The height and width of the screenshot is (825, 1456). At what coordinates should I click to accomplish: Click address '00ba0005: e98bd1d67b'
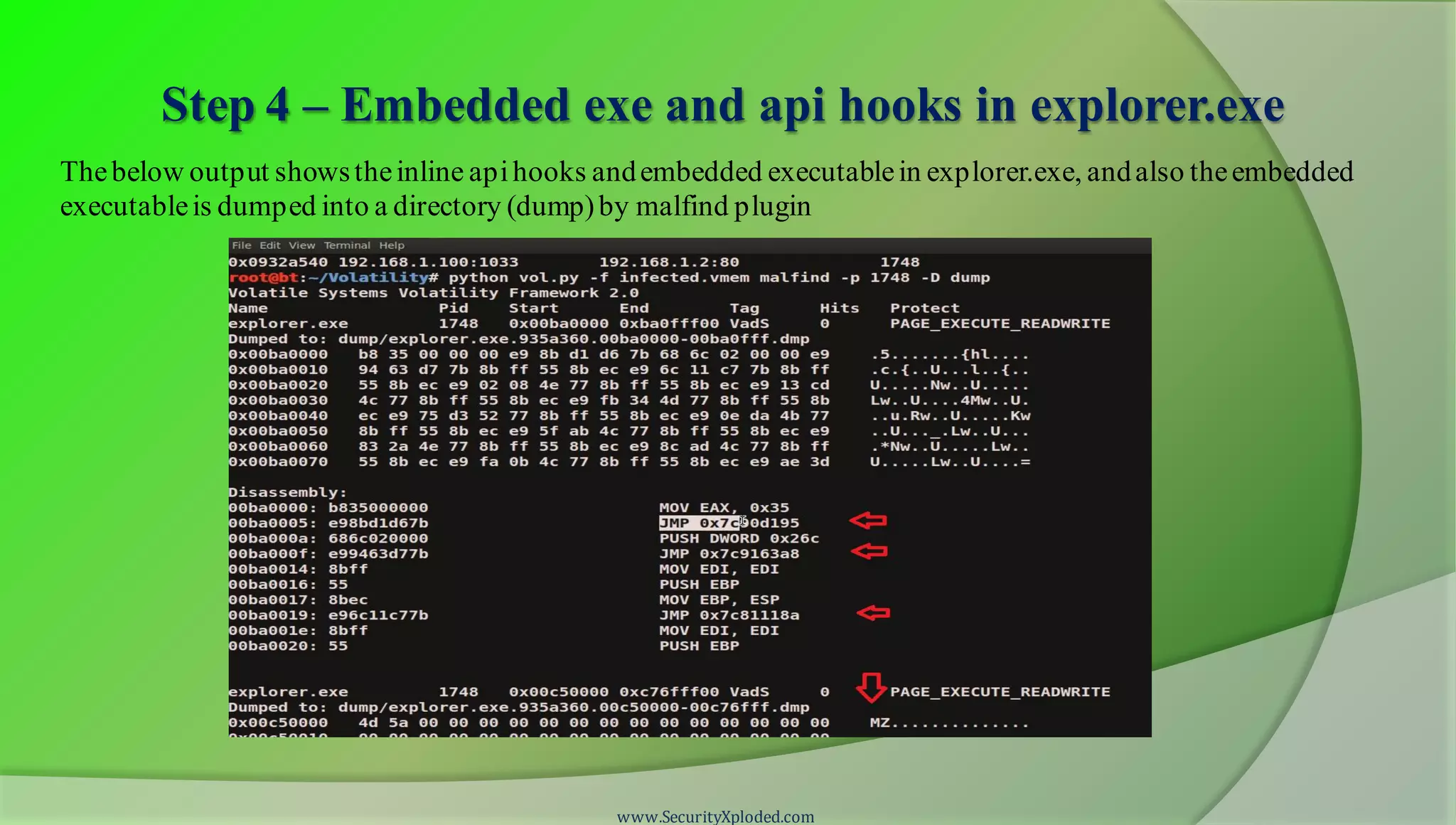(328, 523)
